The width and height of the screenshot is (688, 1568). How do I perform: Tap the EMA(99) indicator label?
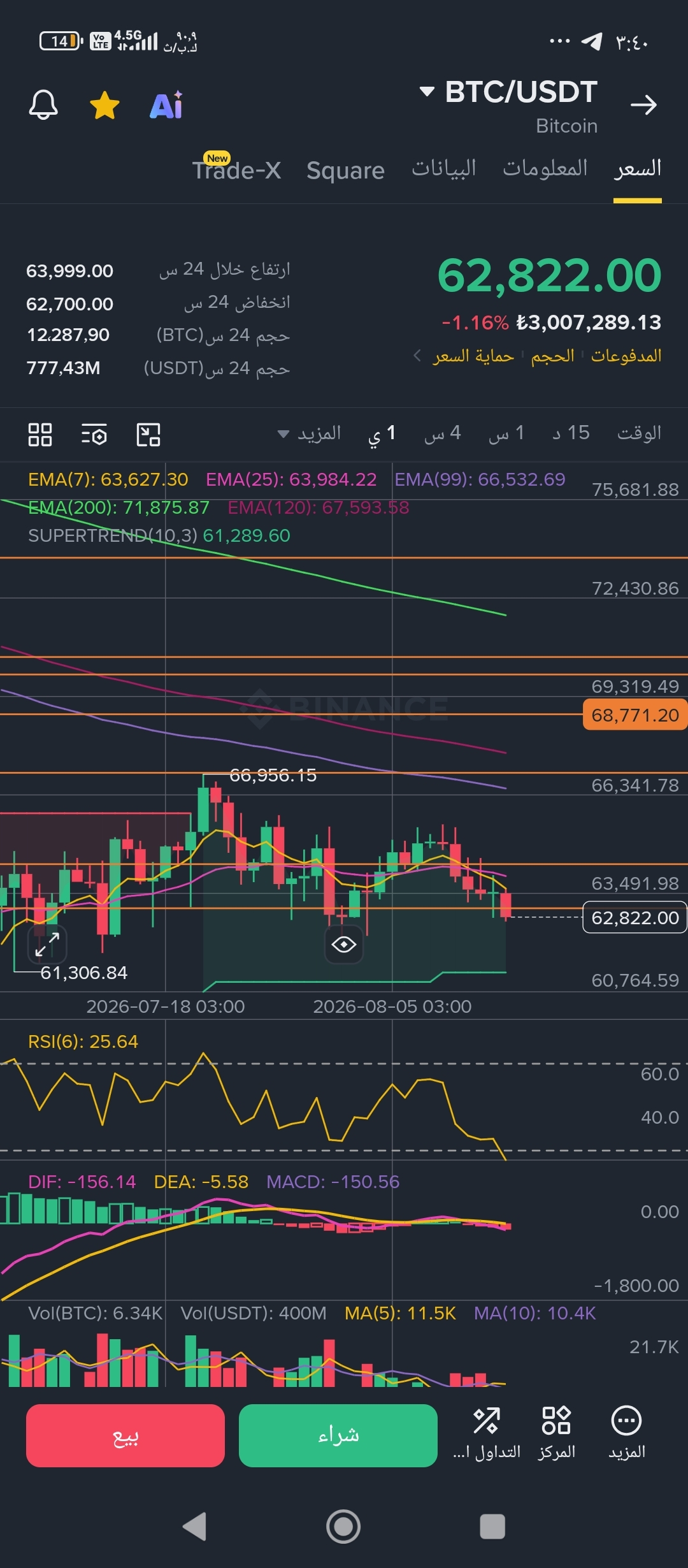[480, 479]
